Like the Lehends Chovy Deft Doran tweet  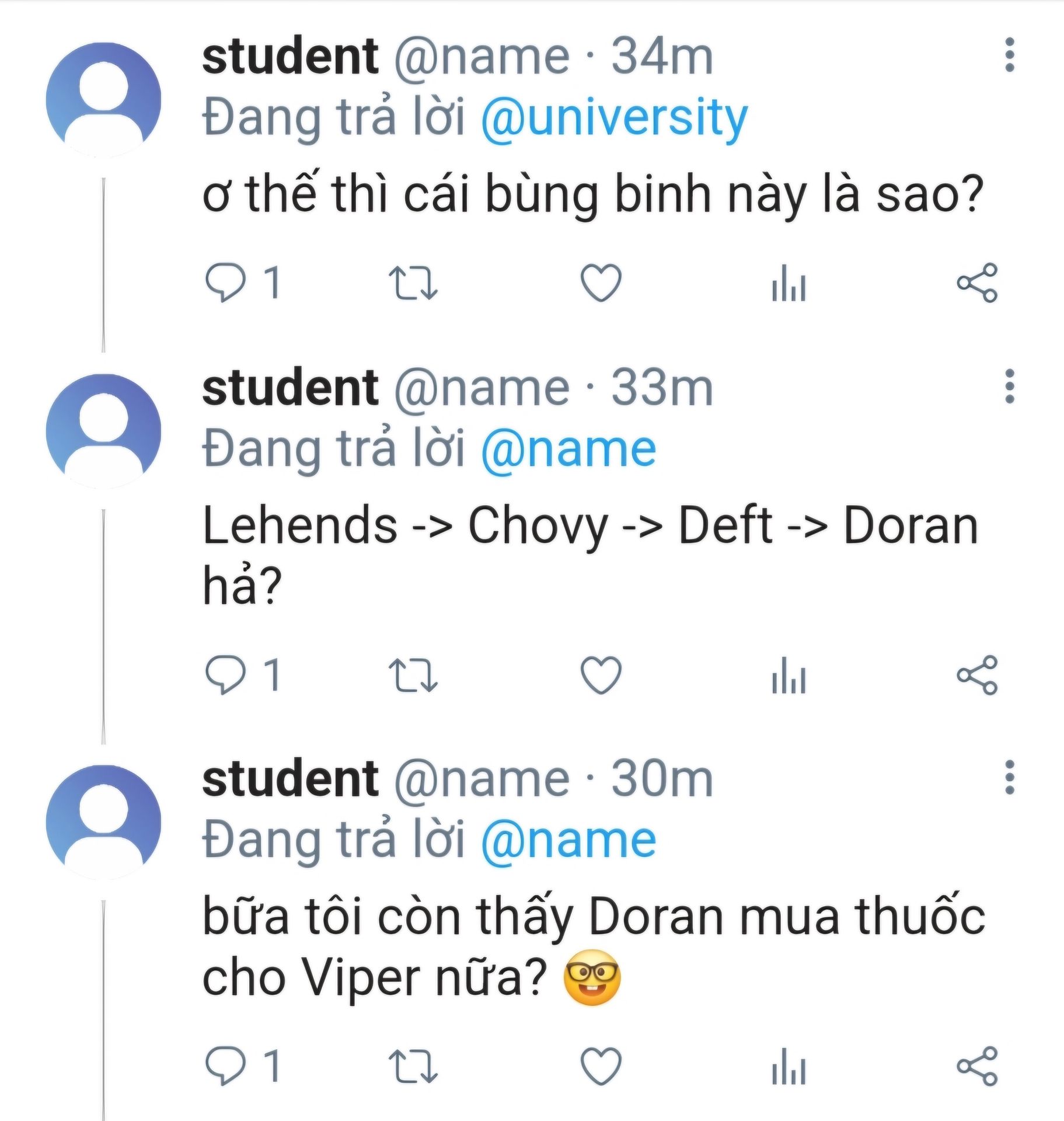[601, 676]
